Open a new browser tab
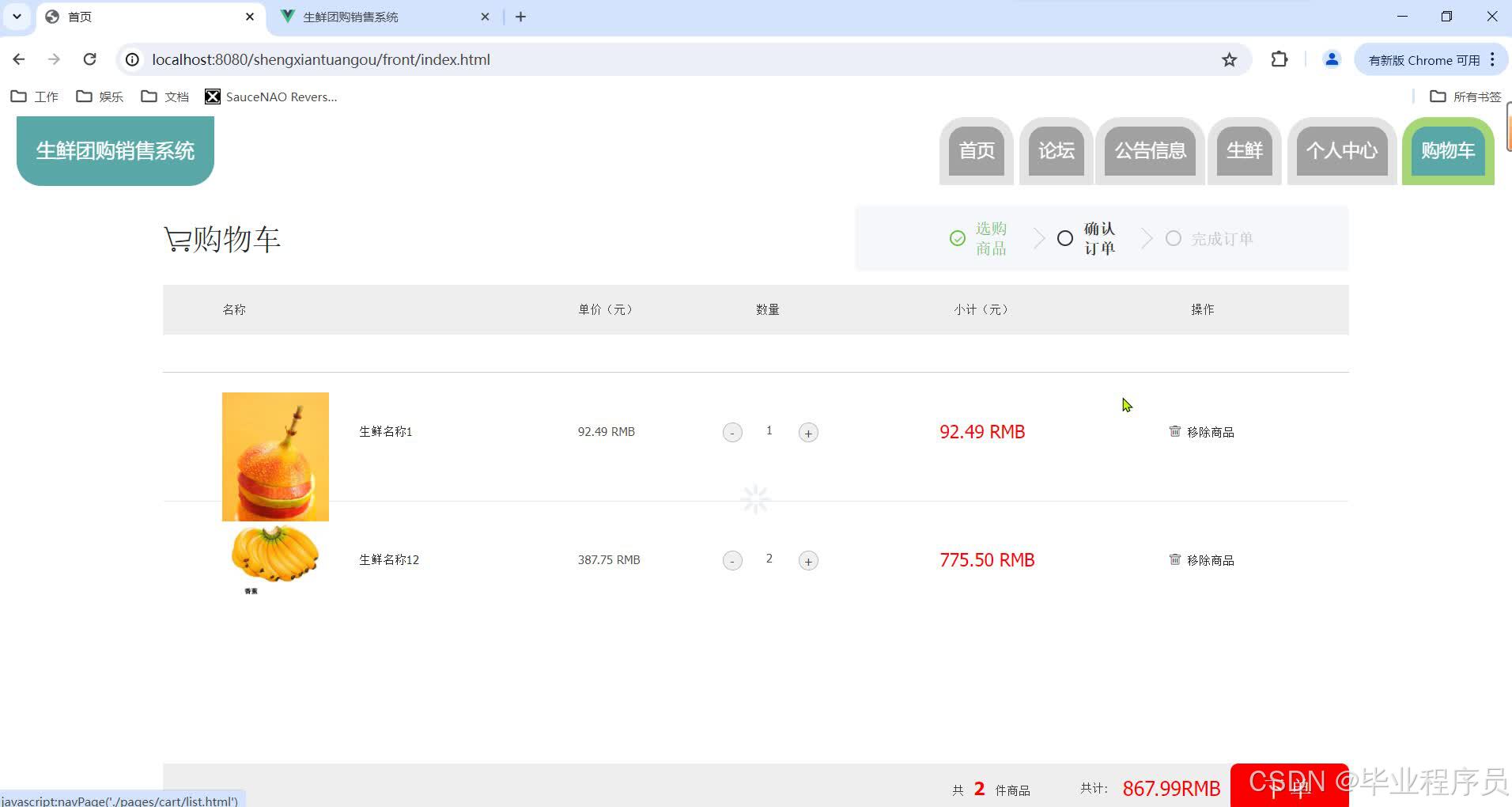 [520, 17]
